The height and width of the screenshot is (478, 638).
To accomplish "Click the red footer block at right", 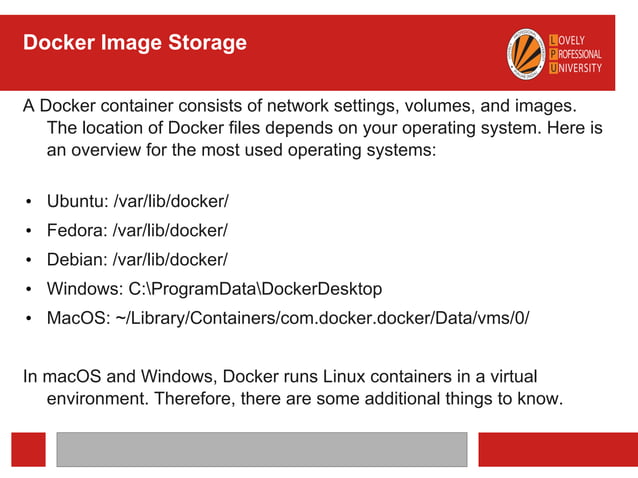I will pyautogui.click(x=558, y=450).
